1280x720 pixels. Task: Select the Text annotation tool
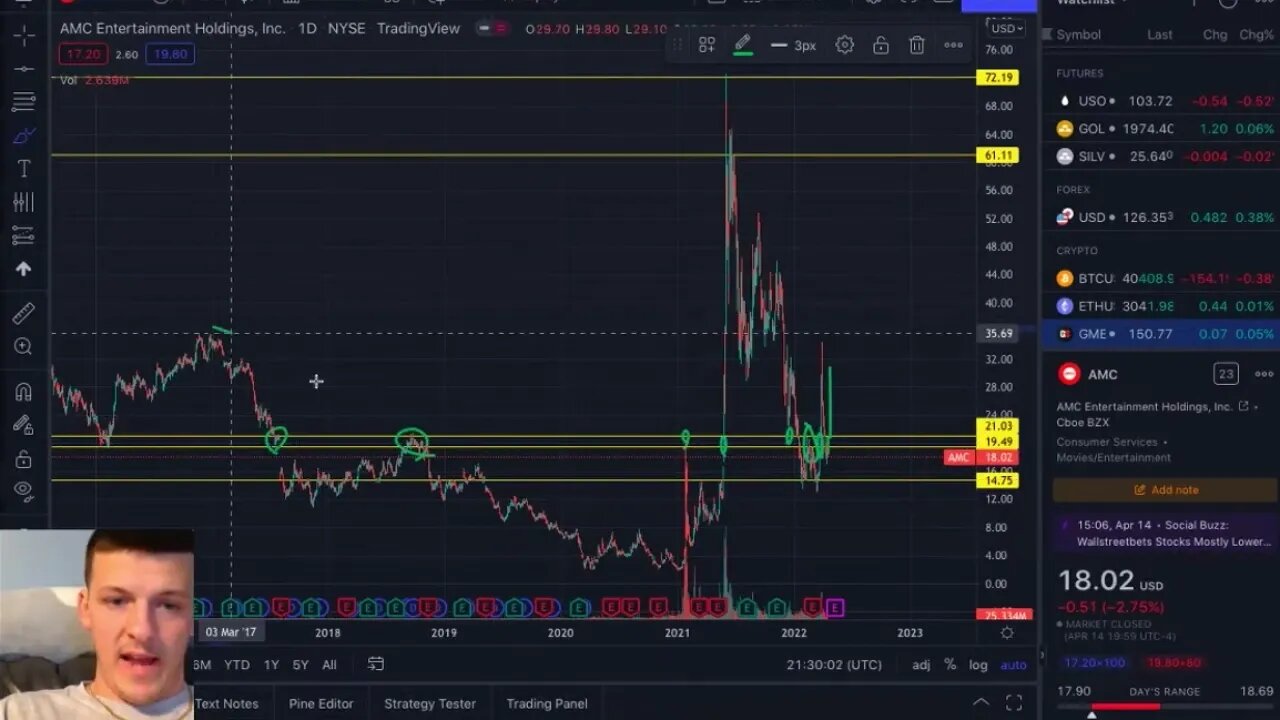tap(24, 169)
